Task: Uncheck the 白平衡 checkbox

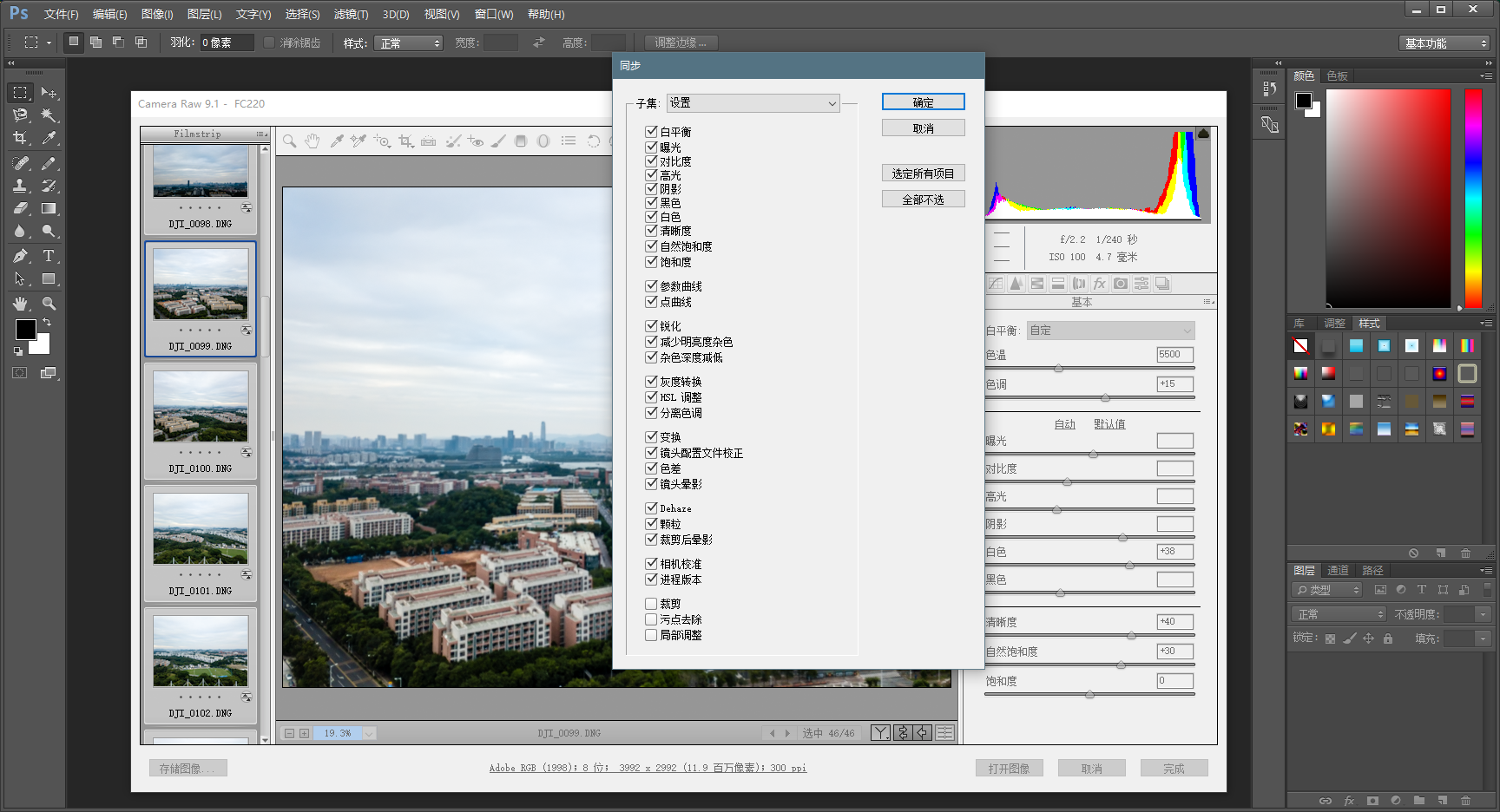Action: click(651, 131)
